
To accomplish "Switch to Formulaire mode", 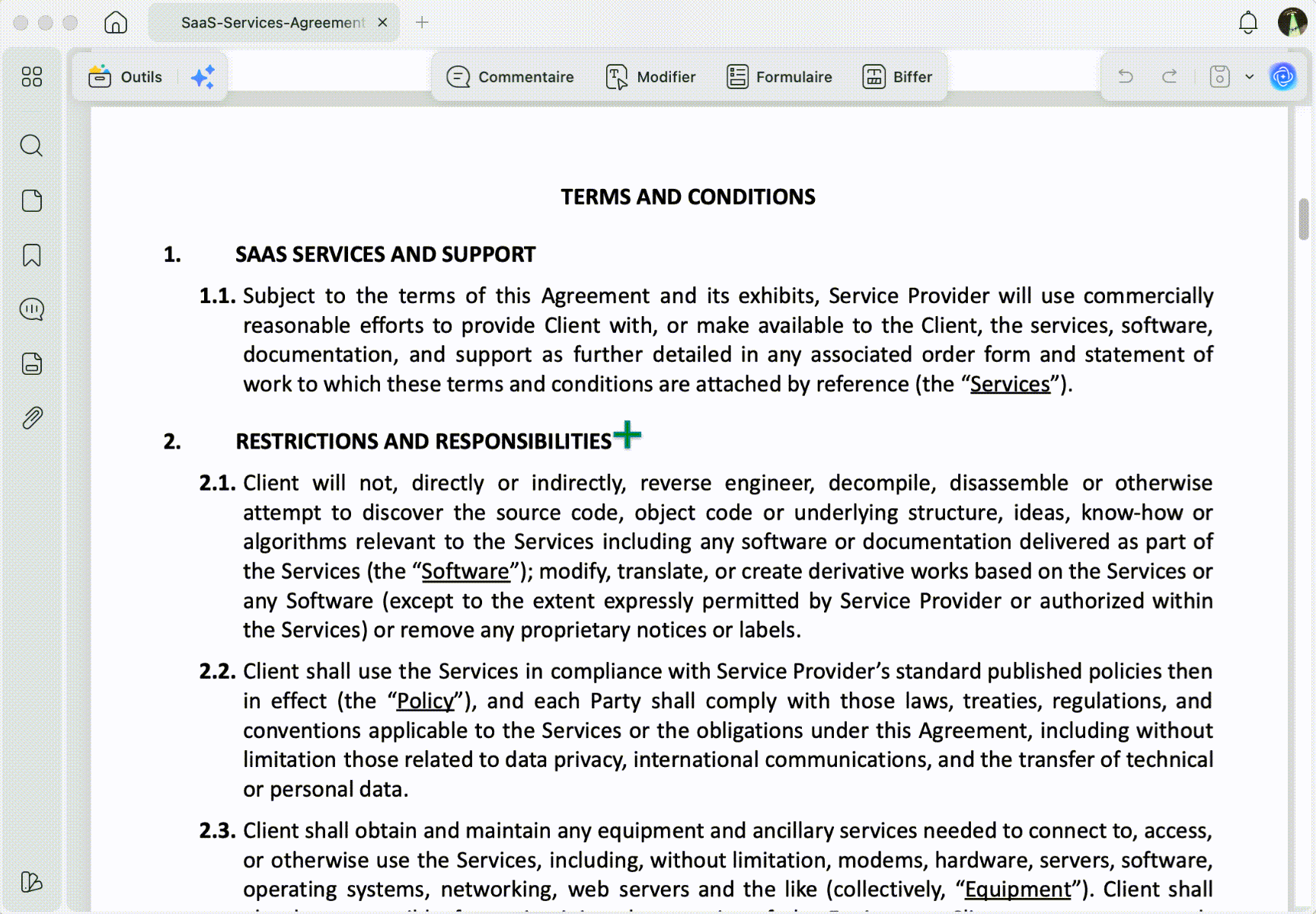I will point(779,77).
